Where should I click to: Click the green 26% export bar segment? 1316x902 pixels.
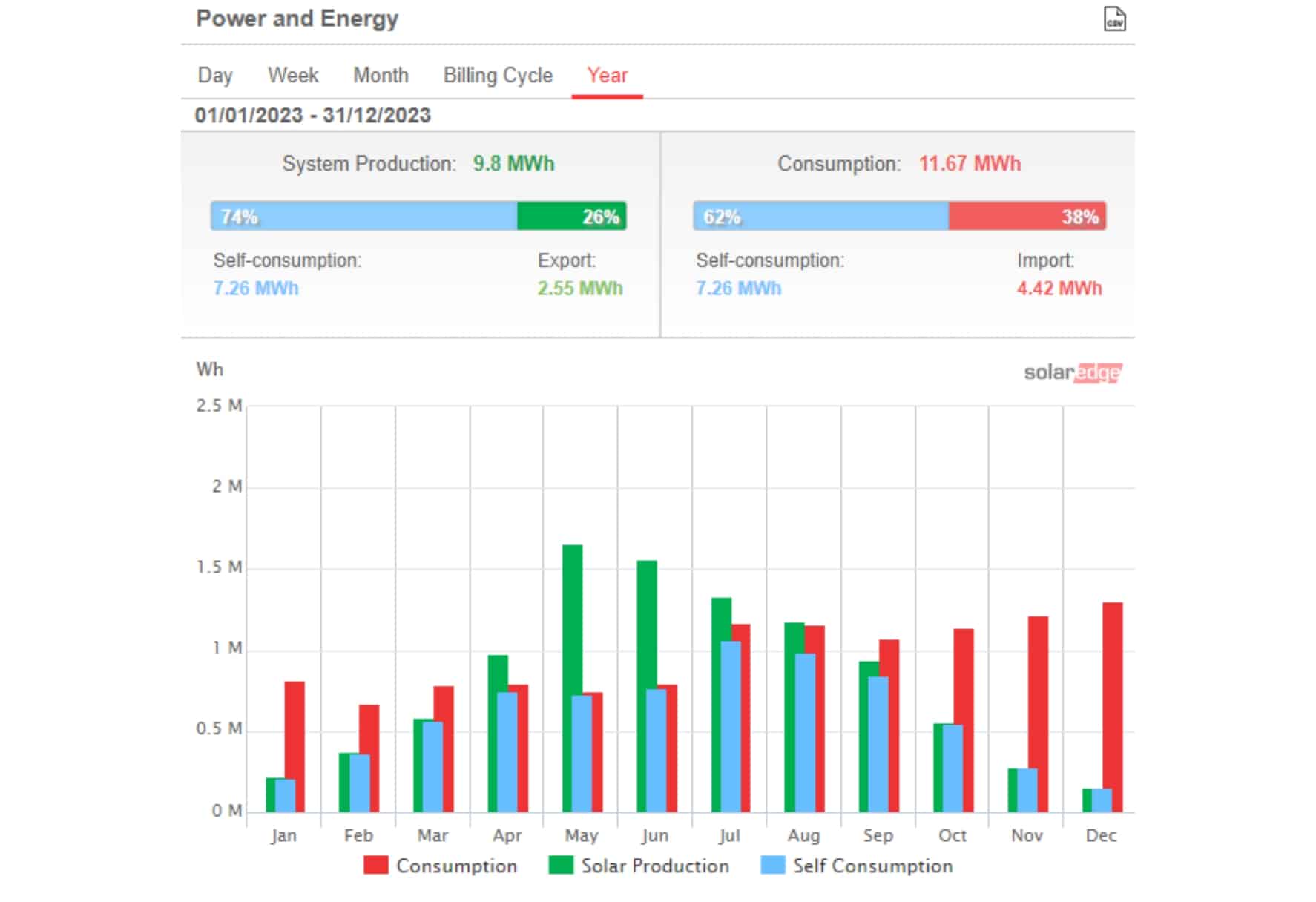pos(572,216)
